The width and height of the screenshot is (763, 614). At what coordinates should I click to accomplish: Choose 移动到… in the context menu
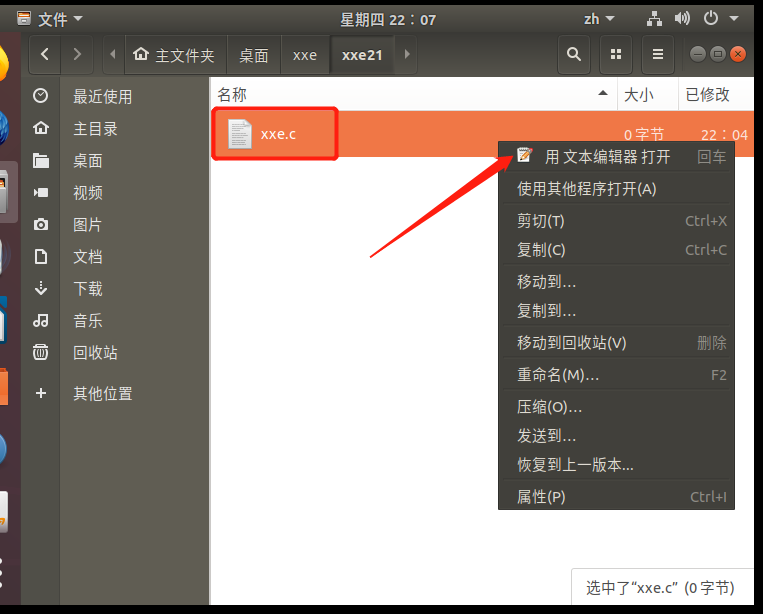[x=617, y=282]
